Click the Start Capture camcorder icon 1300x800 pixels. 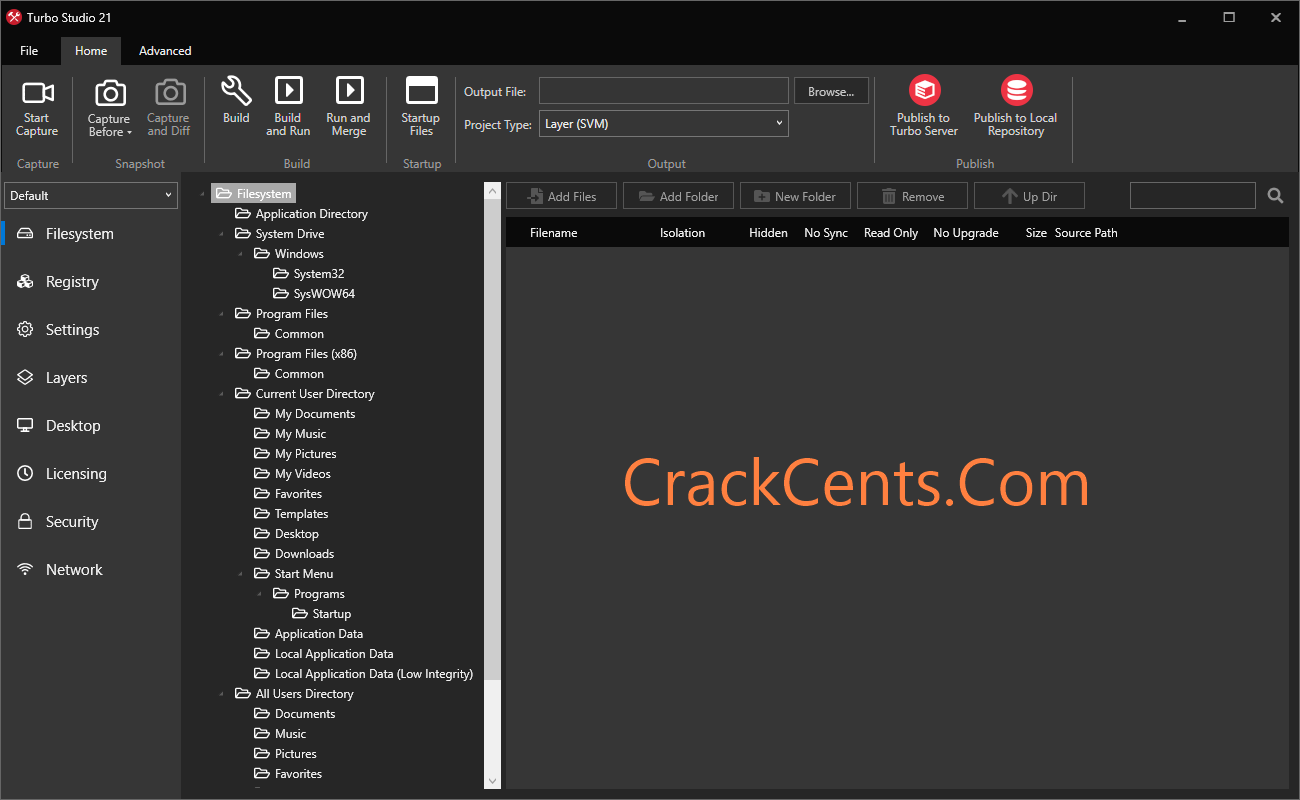37,93
